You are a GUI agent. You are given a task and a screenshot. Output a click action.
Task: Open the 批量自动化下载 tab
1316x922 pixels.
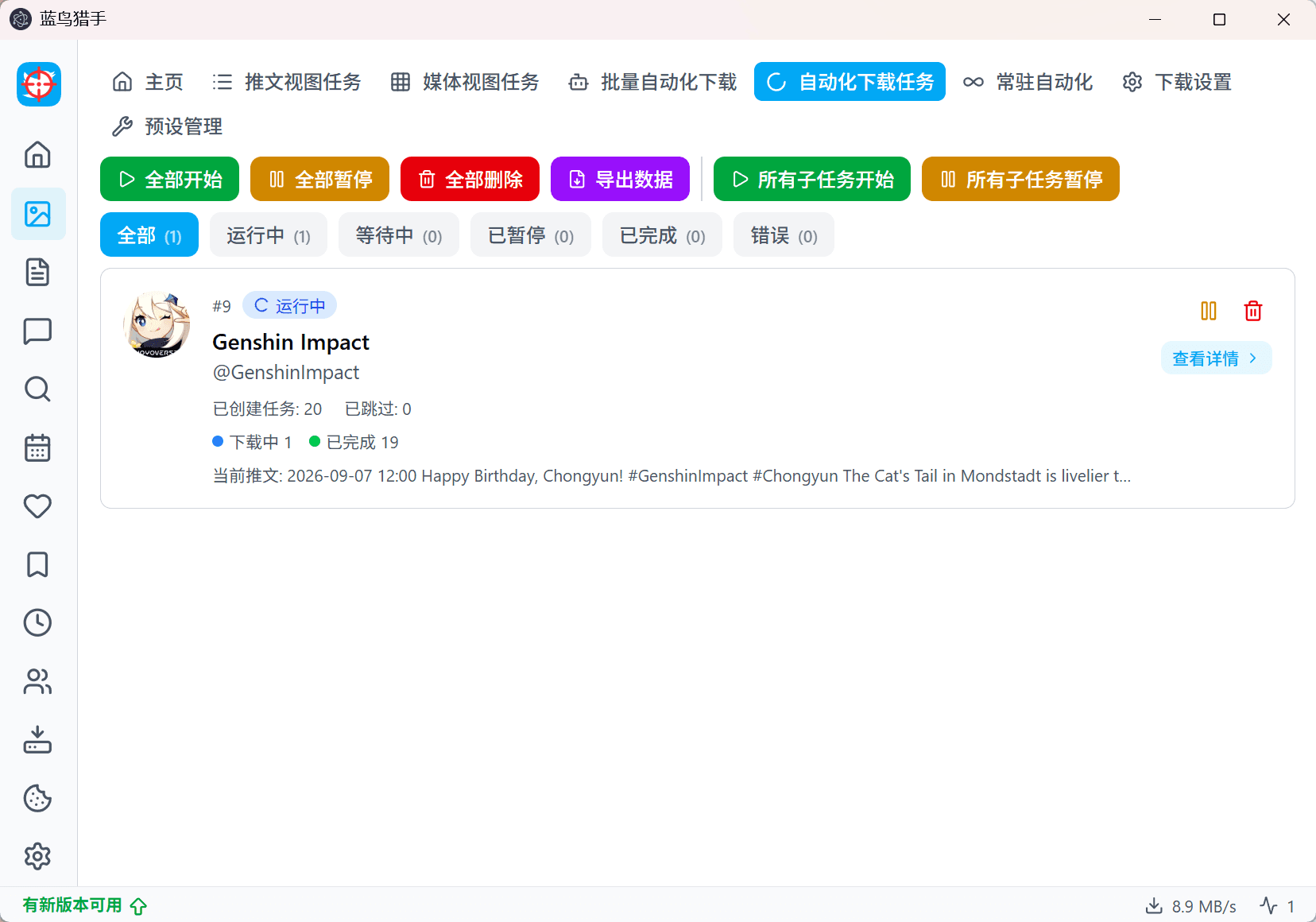[652, 82]
